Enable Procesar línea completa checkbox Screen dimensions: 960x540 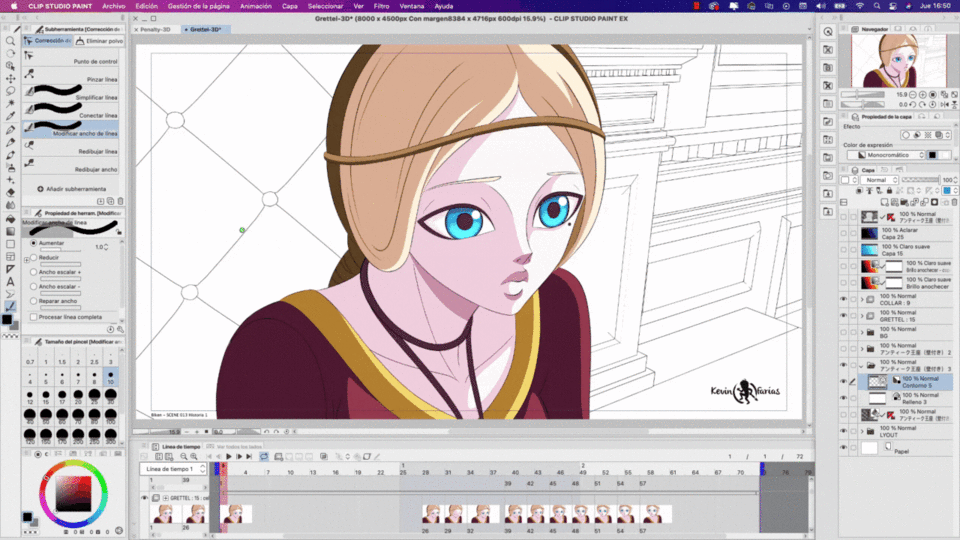pyautogui.click(x=34, y=317)
